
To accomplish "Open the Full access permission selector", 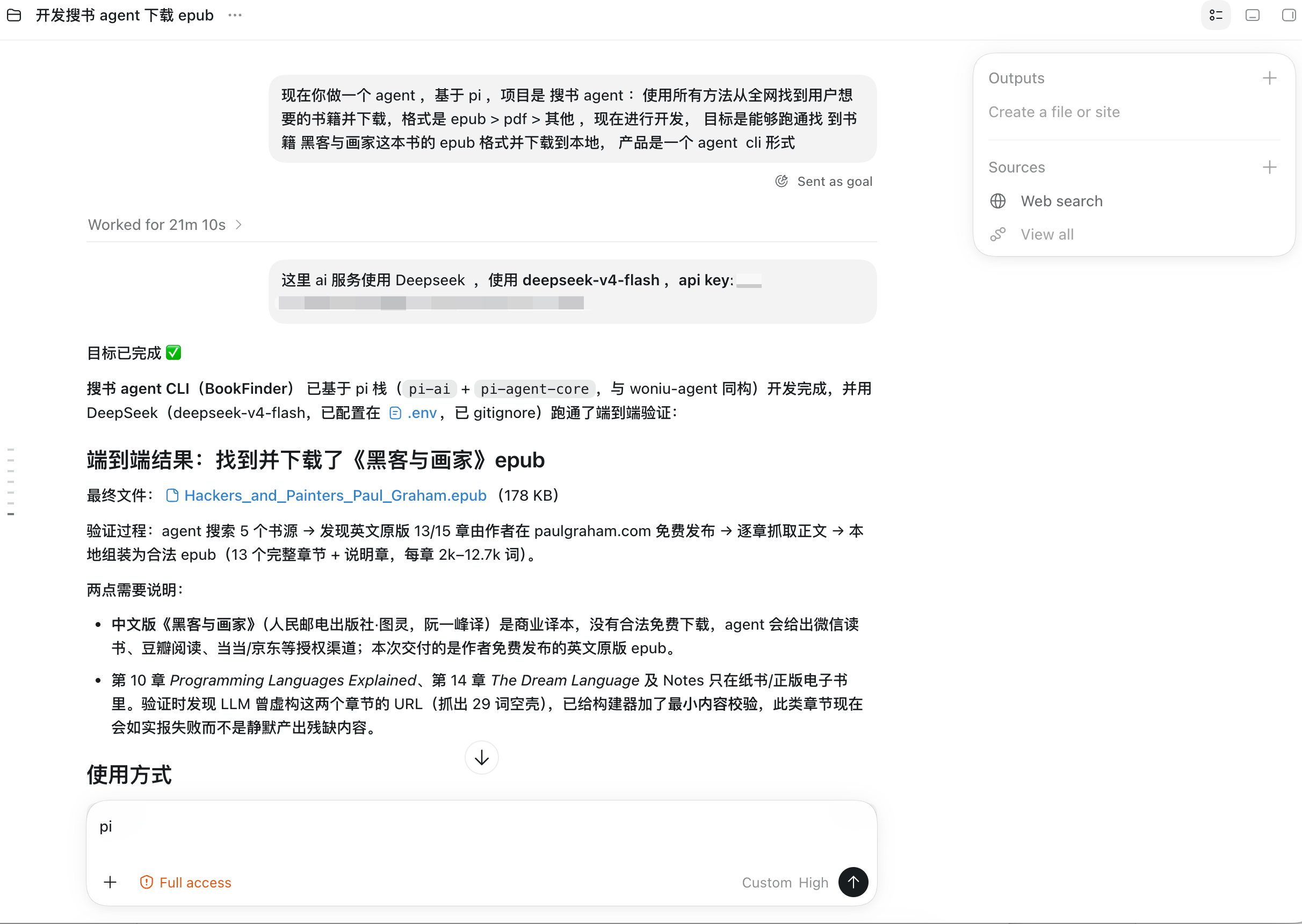I will click(185, 883).
